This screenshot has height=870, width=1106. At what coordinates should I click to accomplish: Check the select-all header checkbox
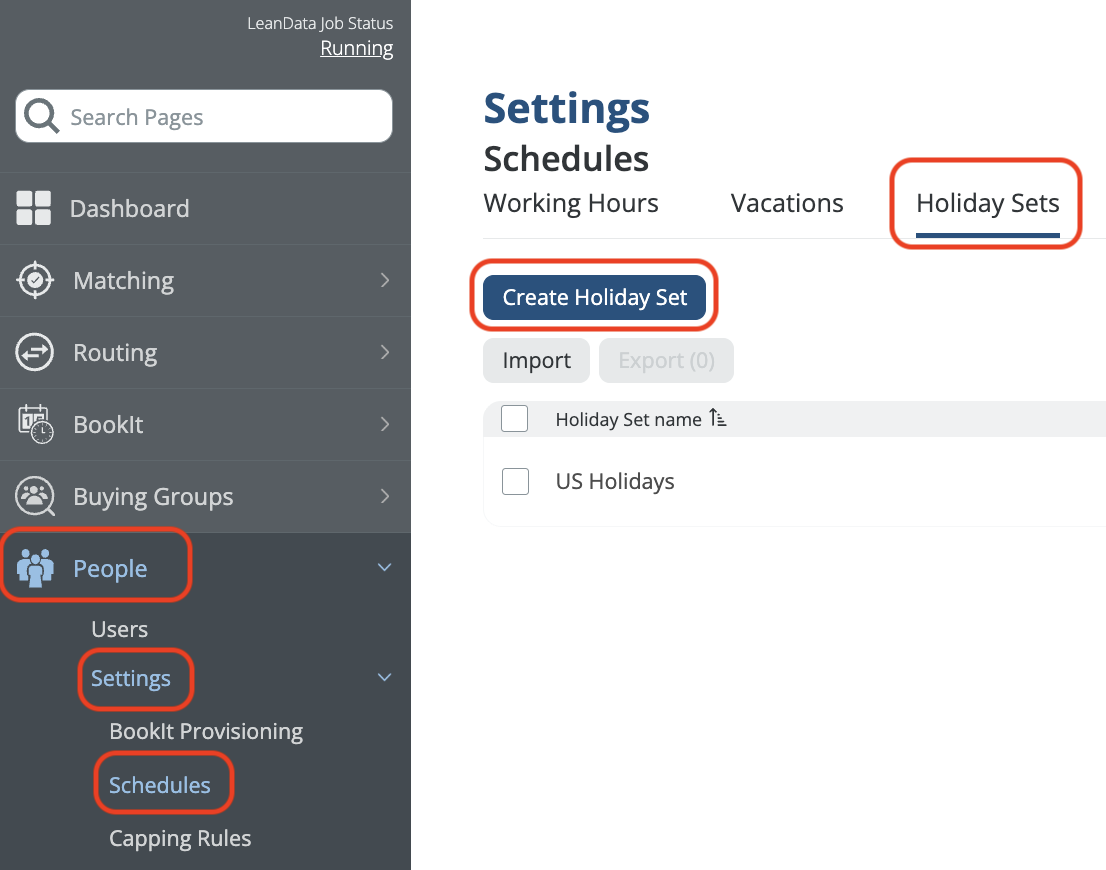(x=515, y=419)
